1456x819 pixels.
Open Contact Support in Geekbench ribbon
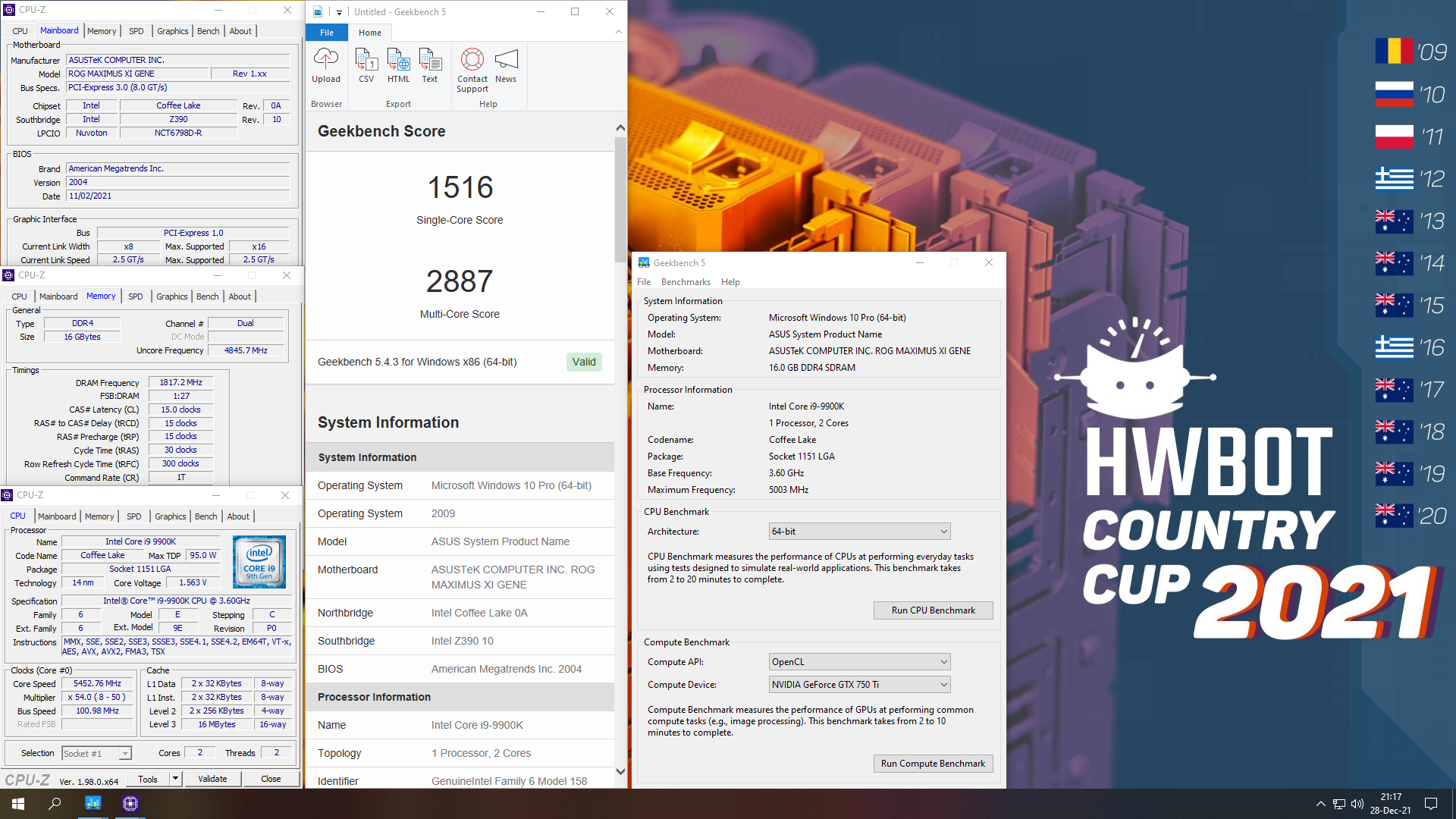coord(472,71)
